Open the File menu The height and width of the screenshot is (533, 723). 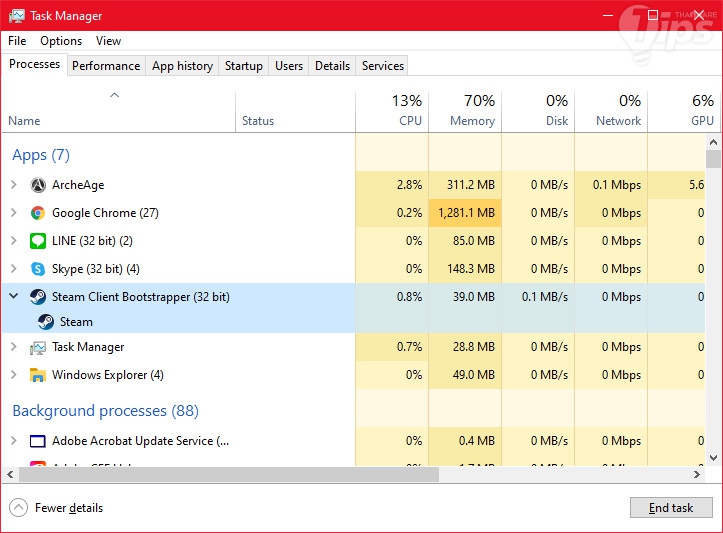click(17, 41)
